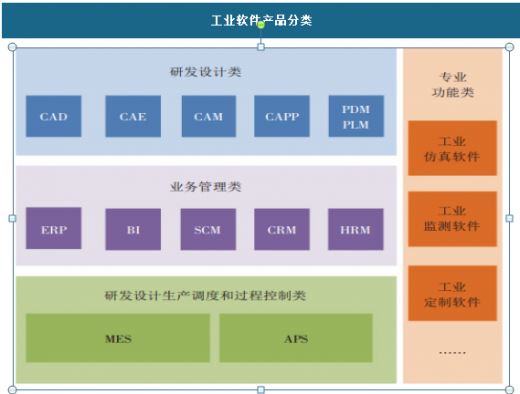Screen dimensions: 520x394
Task: Click the top-left circular corner handle
Action: 12,47
